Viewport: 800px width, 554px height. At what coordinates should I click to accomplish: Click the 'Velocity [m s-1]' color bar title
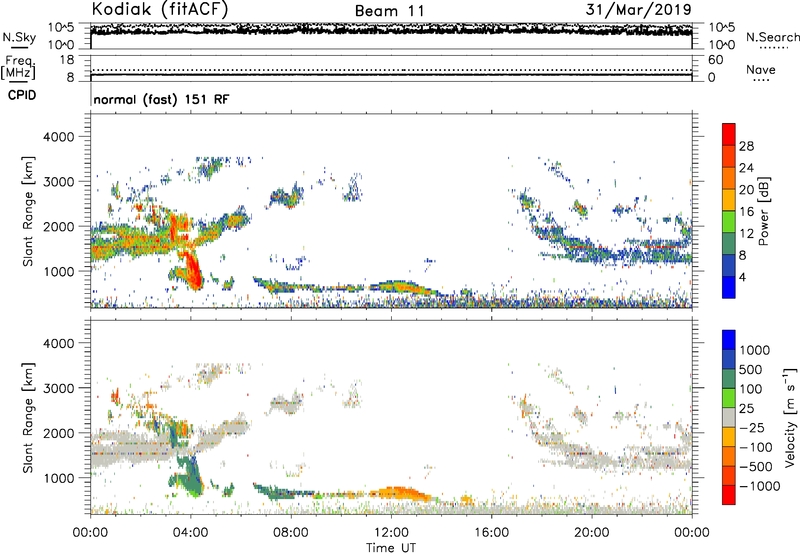[790, 417]
